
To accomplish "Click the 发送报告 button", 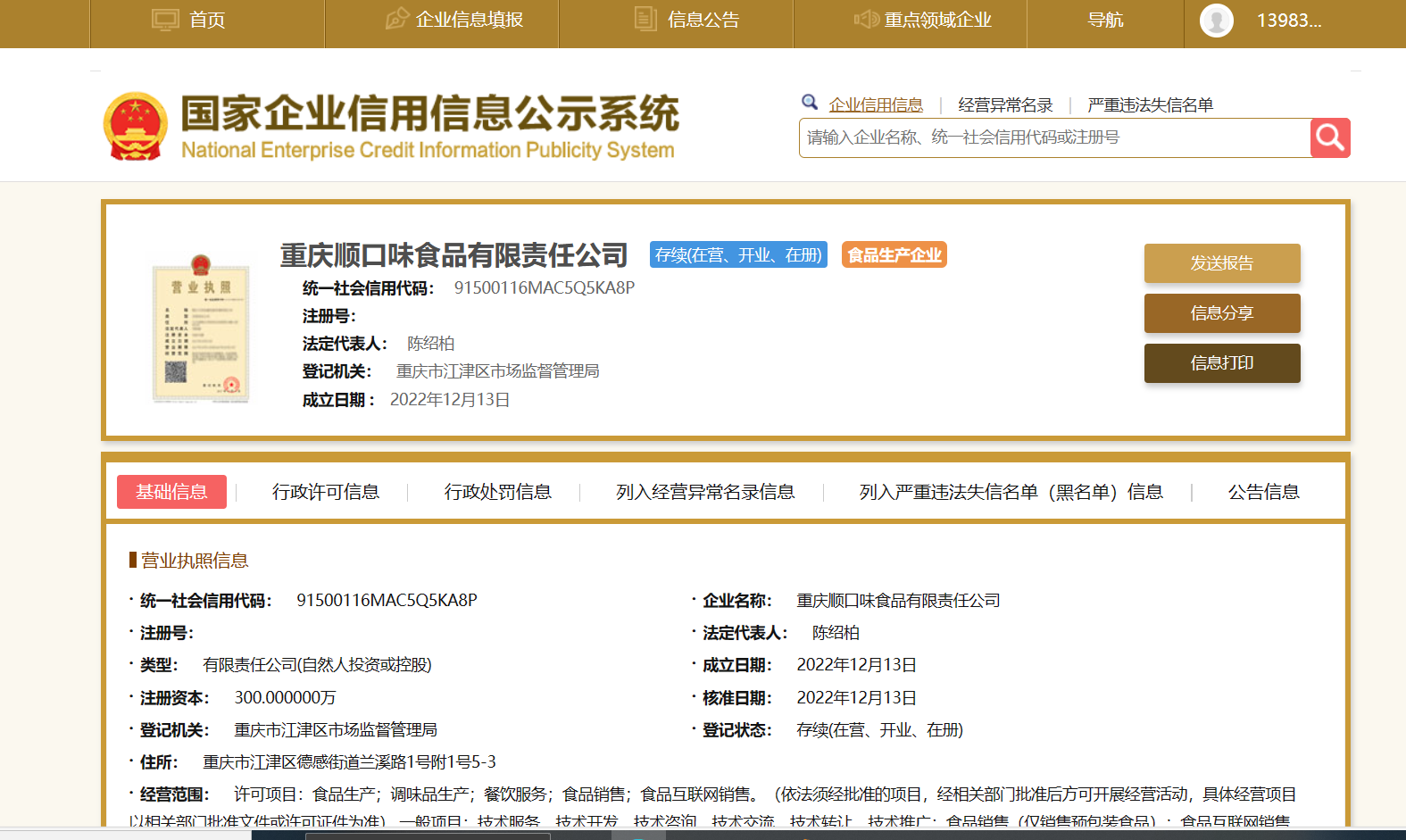I will (1222, 263).
